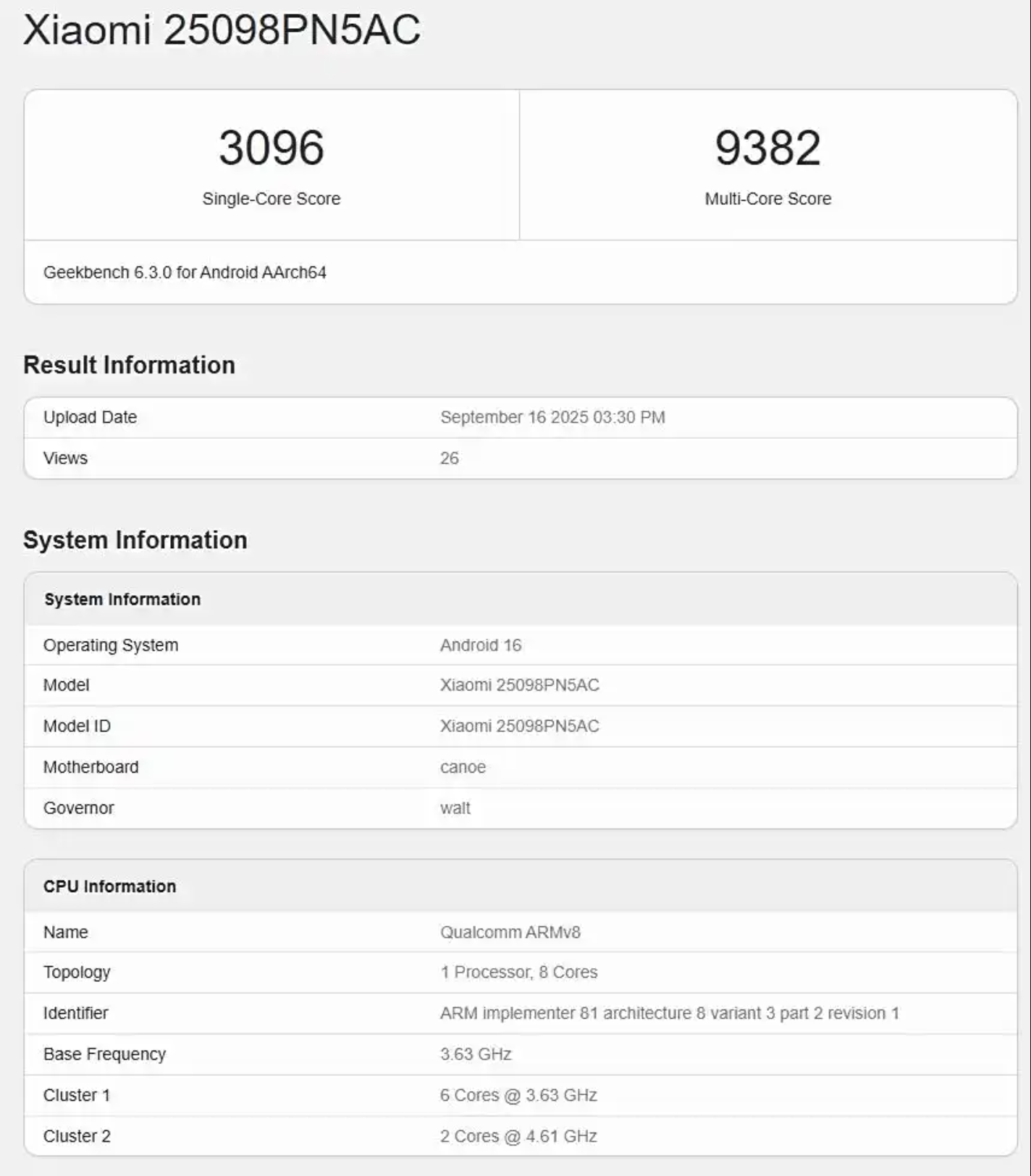This screenshot has width=1031, height=1176.
Task: Click the Views label
Action: click(65, 458)
